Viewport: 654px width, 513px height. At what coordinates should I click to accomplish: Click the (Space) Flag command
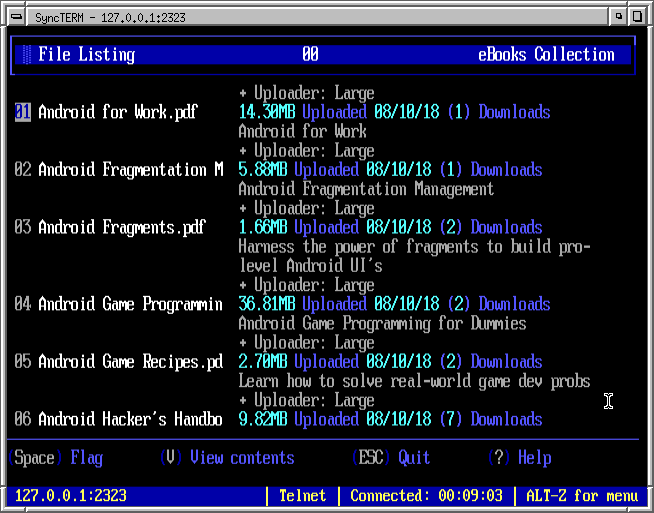coord(55,458)
